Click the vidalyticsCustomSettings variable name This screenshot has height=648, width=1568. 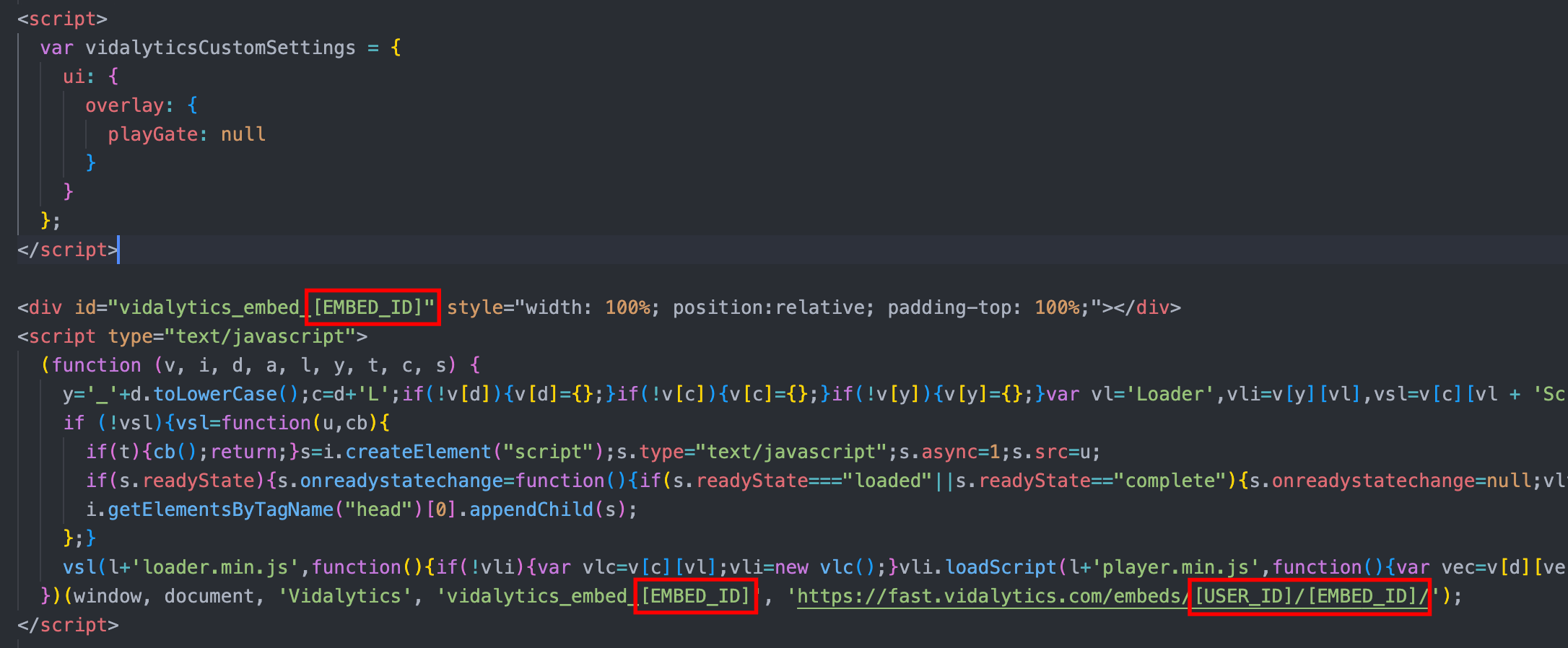(x=220, y=48)
